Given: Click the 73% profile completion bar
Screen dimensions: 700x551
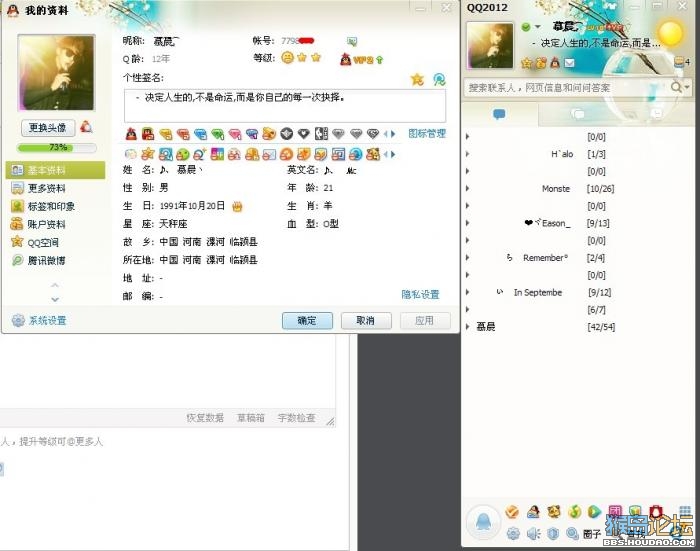Looking at the screenshot, I should [56, 147].
